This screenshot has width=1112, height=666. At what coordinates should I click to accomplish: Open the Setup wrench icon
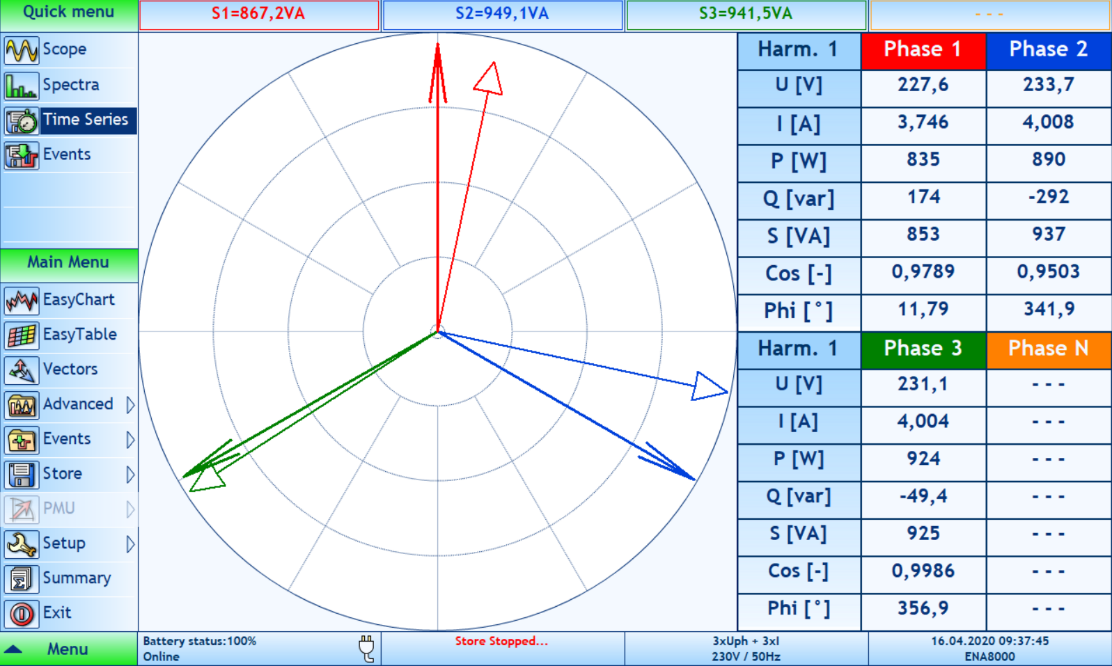click(x=21, y=544)
